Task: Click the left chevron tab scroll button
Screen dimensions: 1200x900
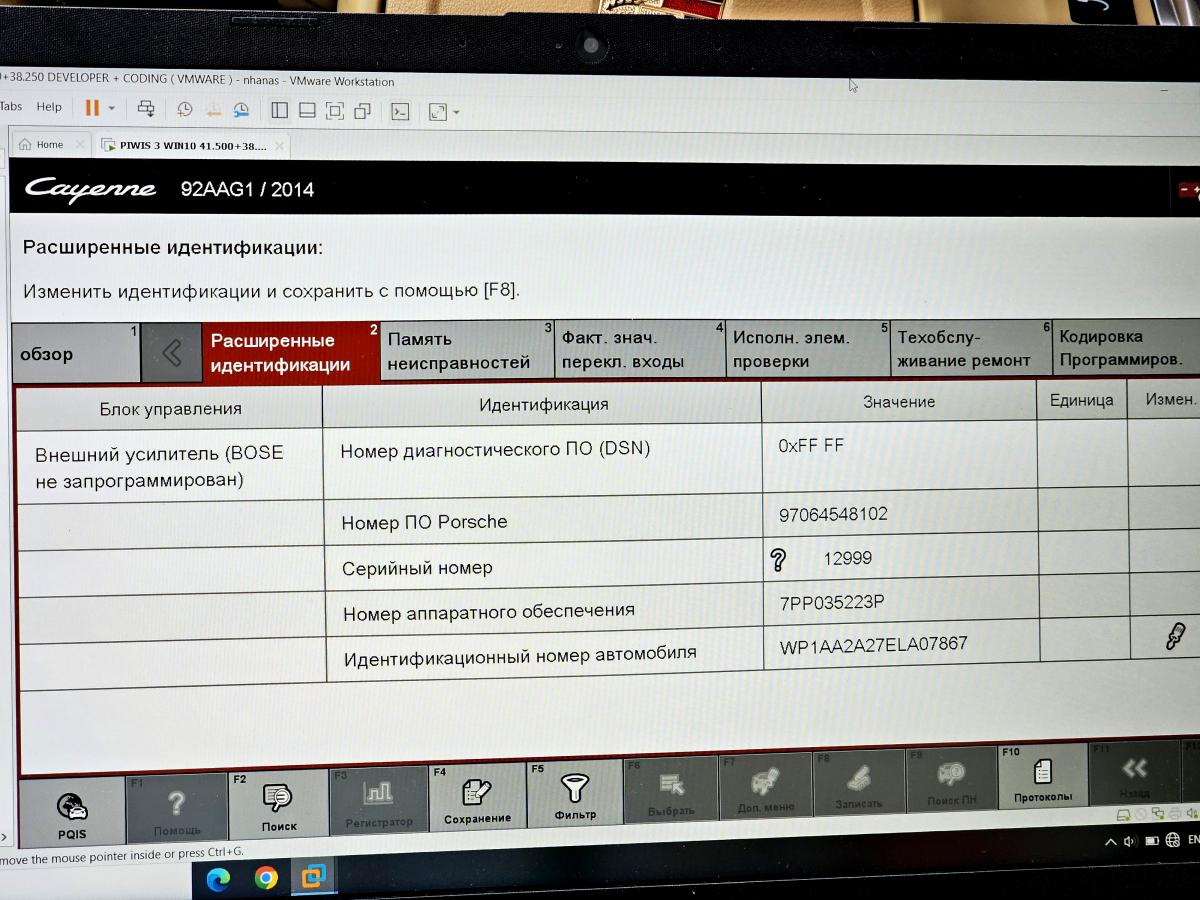Action: coord(171,353)
